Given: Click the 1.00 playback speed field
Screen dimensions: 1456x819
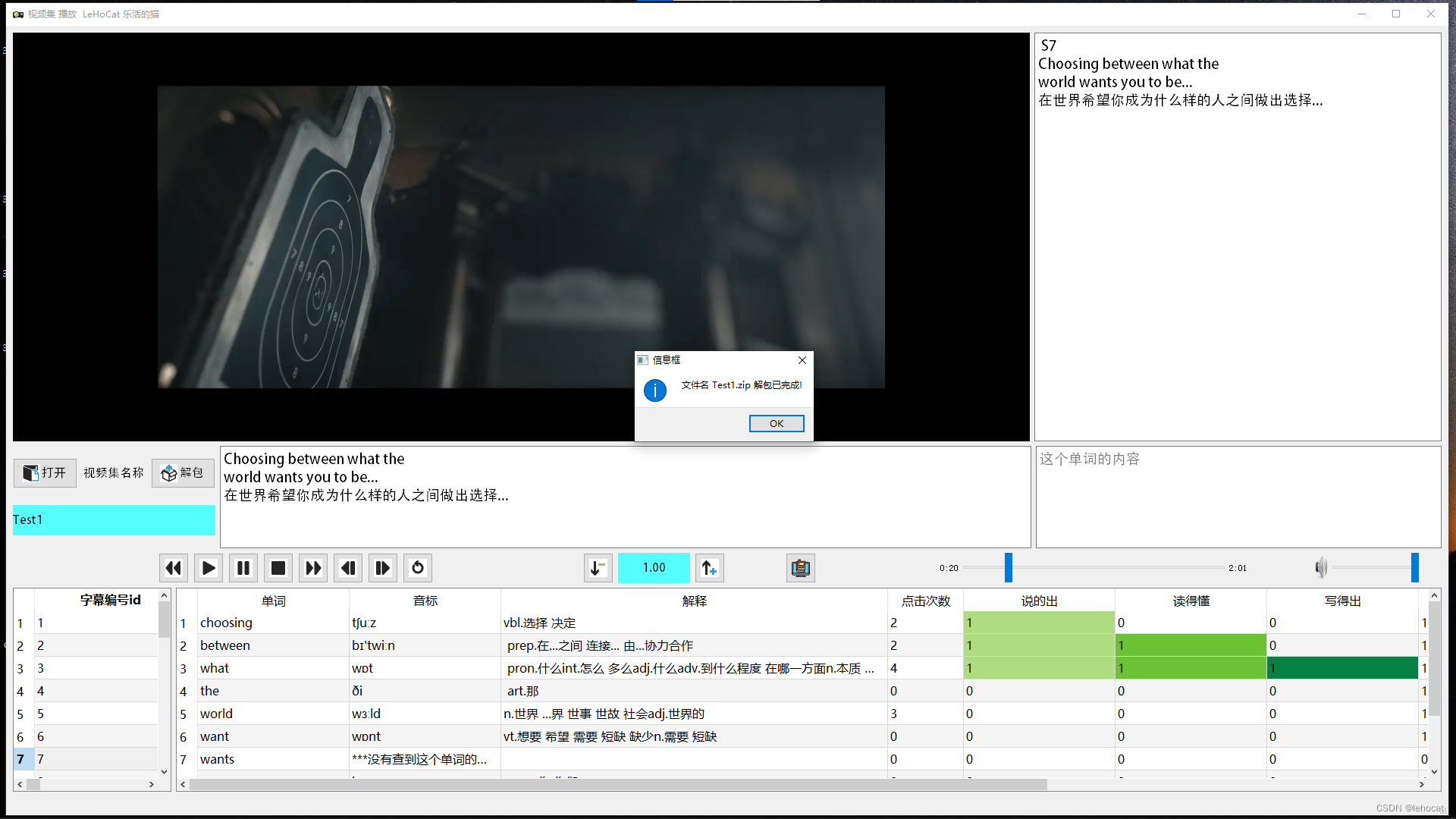Looking at the screenshot, I should [x=654, y=568].
